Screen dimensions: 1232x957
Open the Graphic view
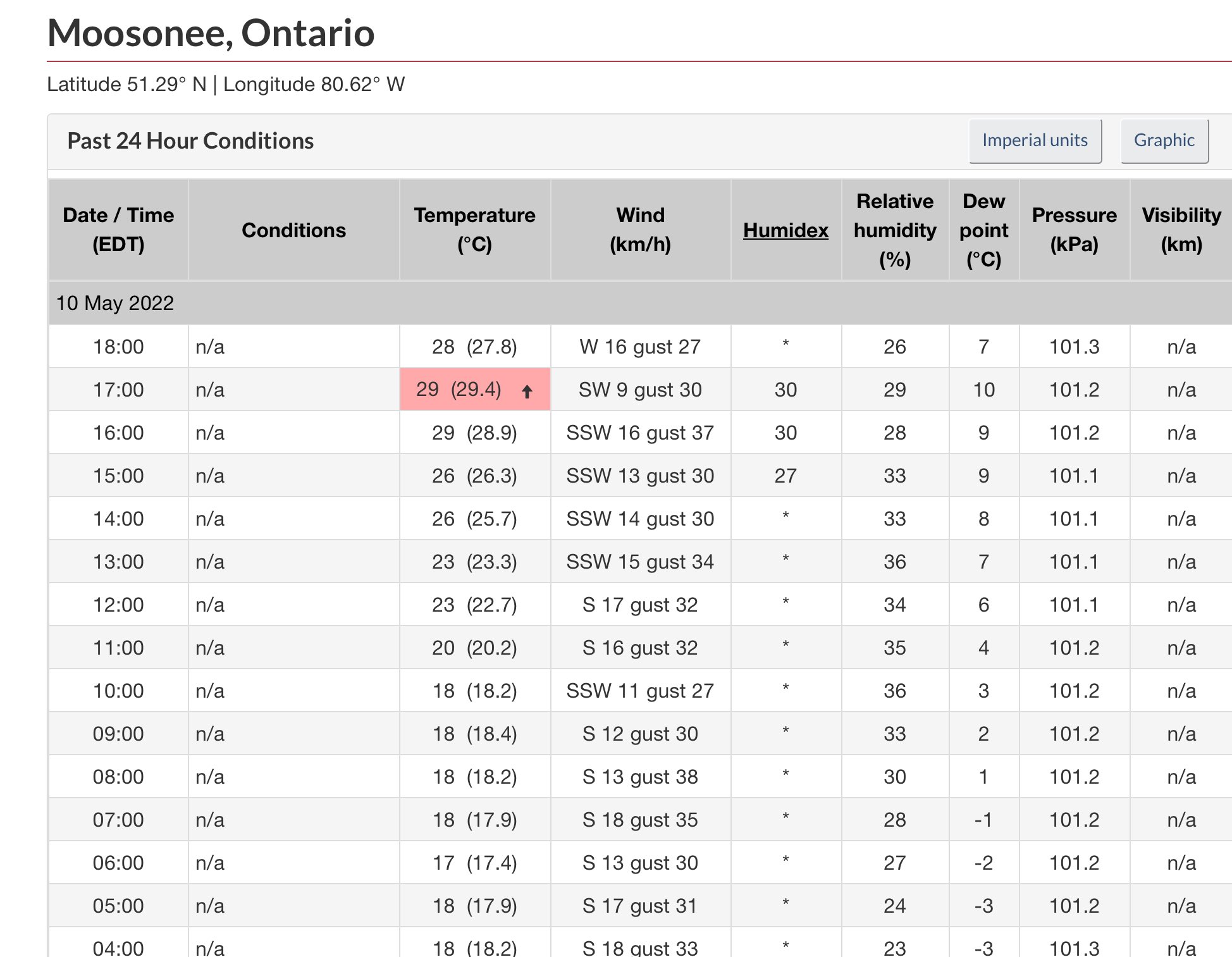click(1164, 140)
